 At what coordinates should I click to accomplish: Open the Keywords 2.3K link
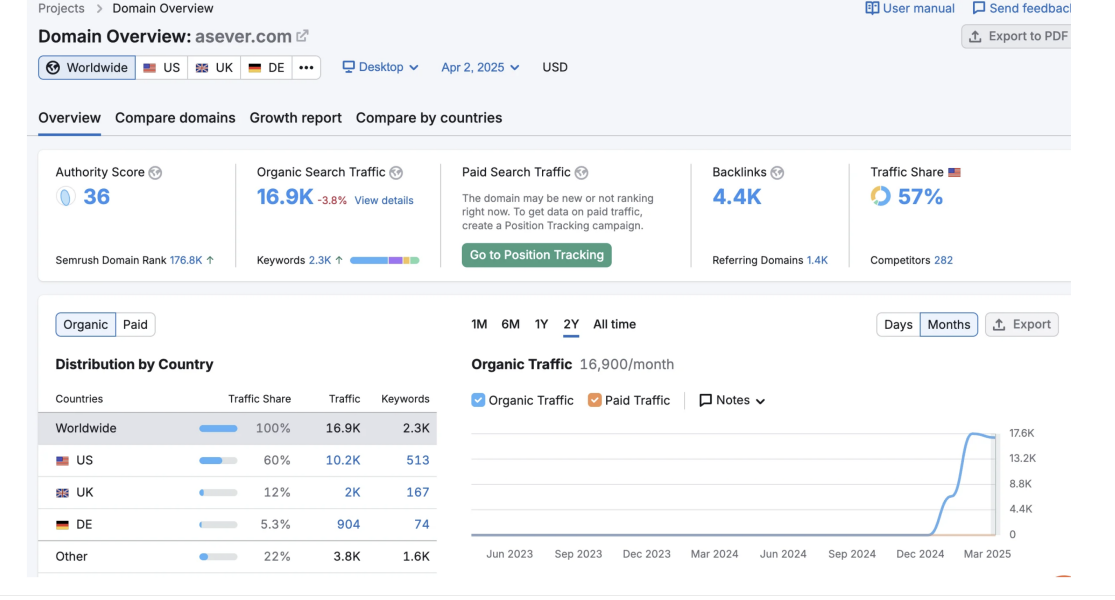pos(320,260)
